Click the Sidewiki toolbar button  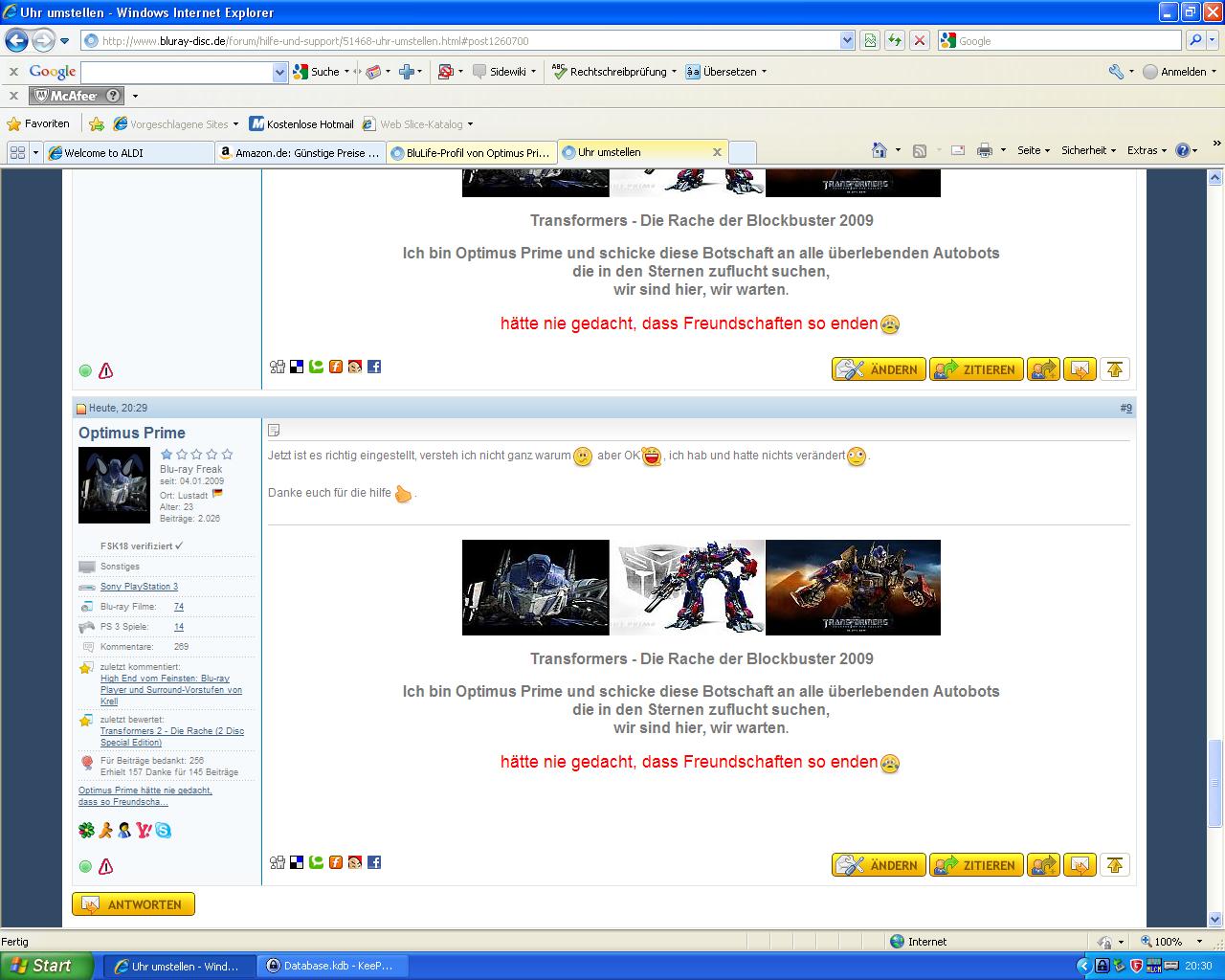pyautogui.click(x=505, y=72)
